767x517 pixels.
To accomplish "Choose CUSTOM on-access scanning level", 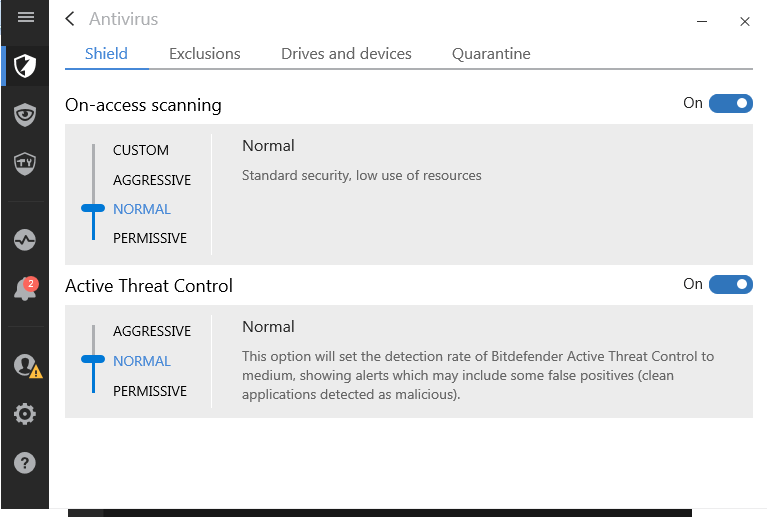I will 141,150.
